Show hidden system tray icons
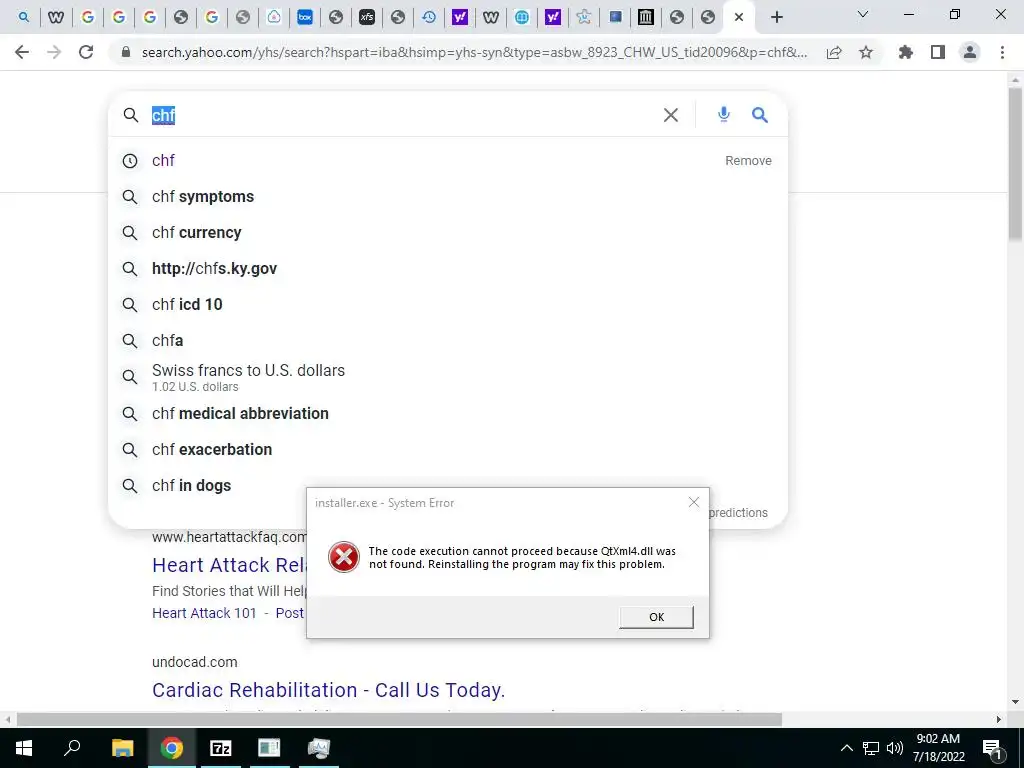Viewport: 1024px width, 768px height. 846,748
